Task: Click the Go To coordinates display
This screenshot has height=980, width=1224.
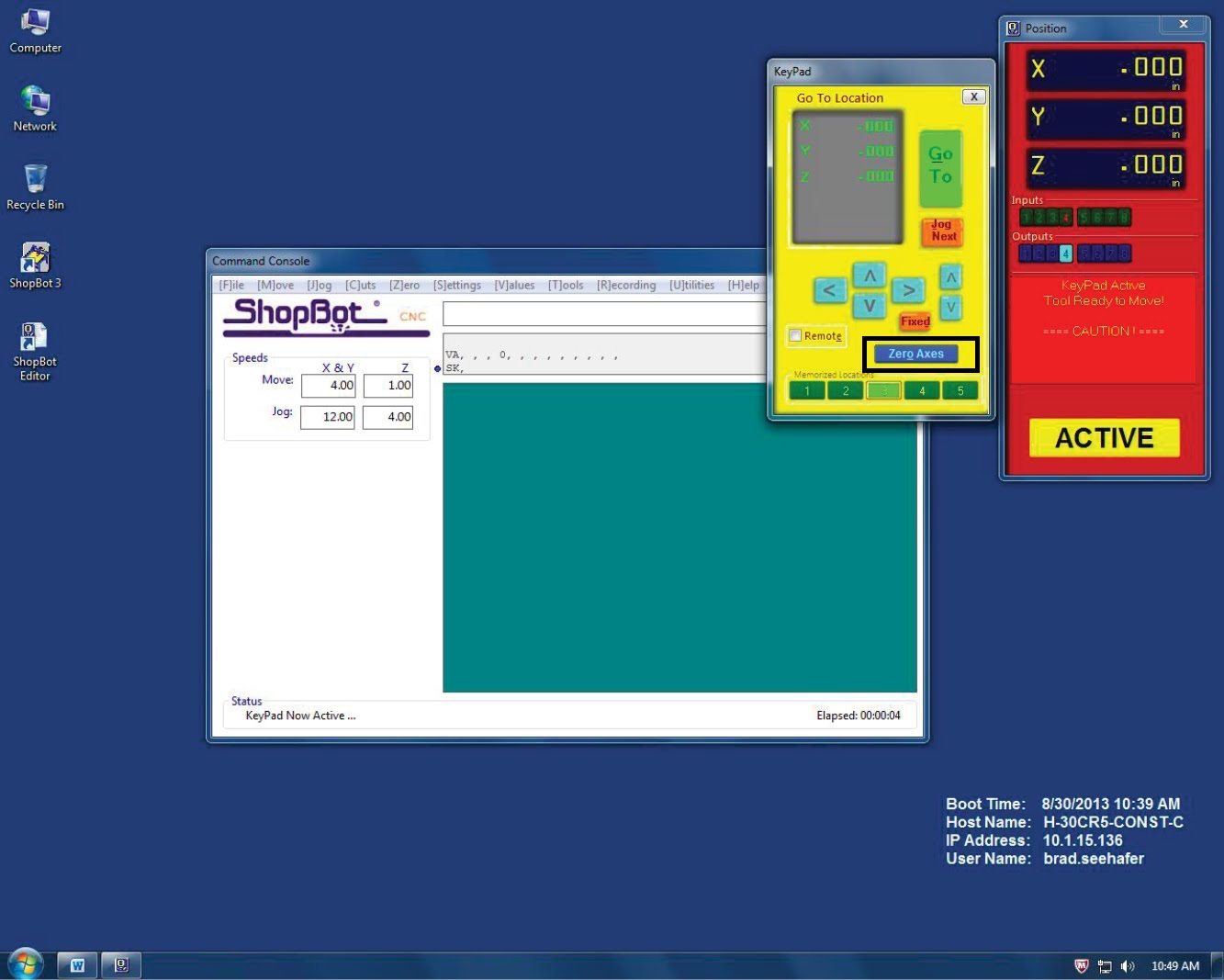Action: (x=848, y=177)
